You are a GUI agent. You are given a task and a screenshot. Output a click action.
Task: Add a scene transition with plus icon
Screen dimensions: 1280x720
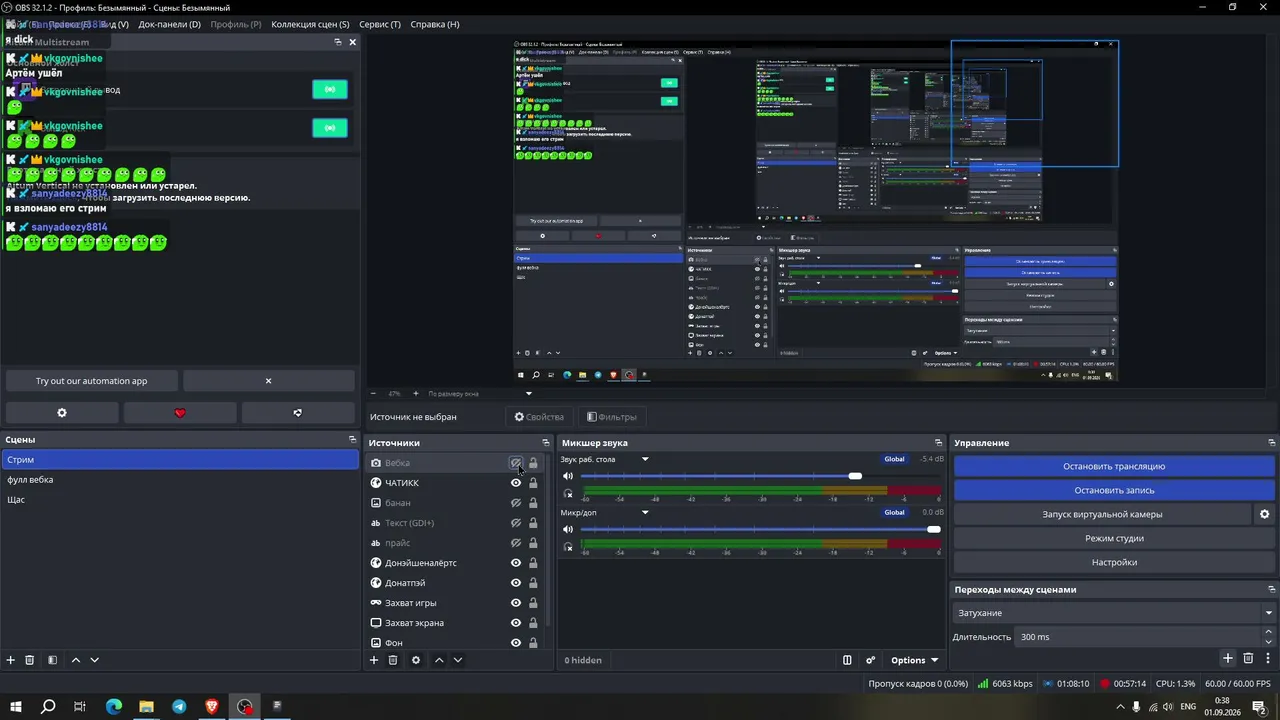pos(1228,658)
